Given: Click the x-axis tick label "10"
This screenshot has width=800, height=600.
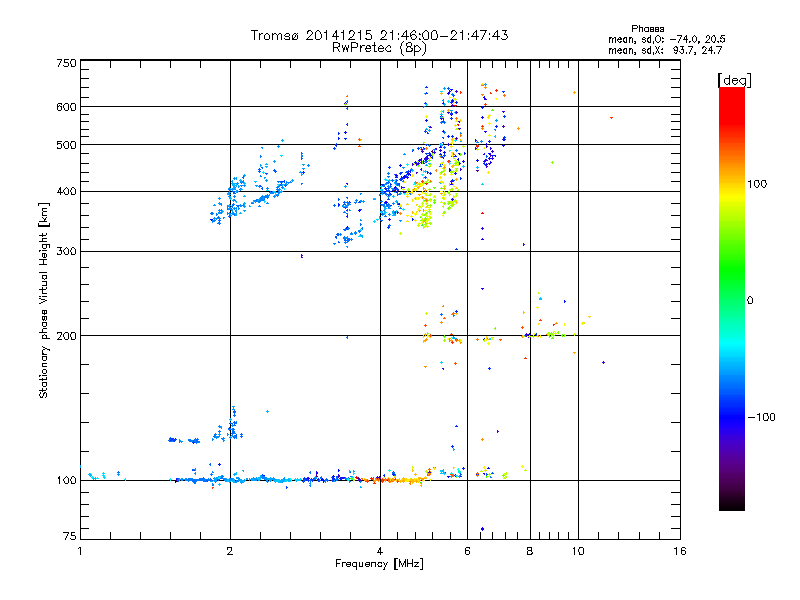Looking at the screenshot, I should (x=578, y=551).
